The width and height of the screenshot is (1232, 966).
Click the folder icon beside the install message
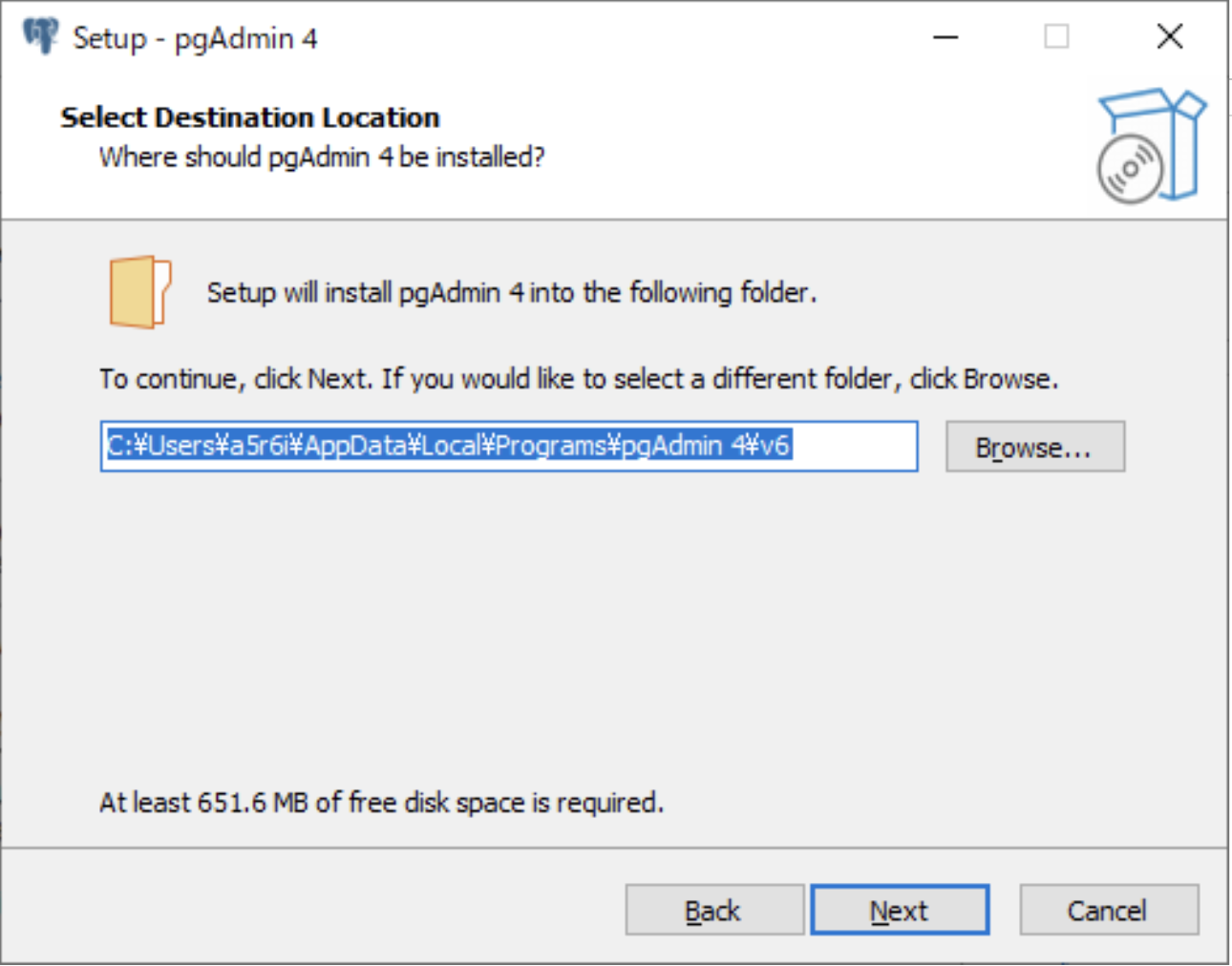click(139, 292)
